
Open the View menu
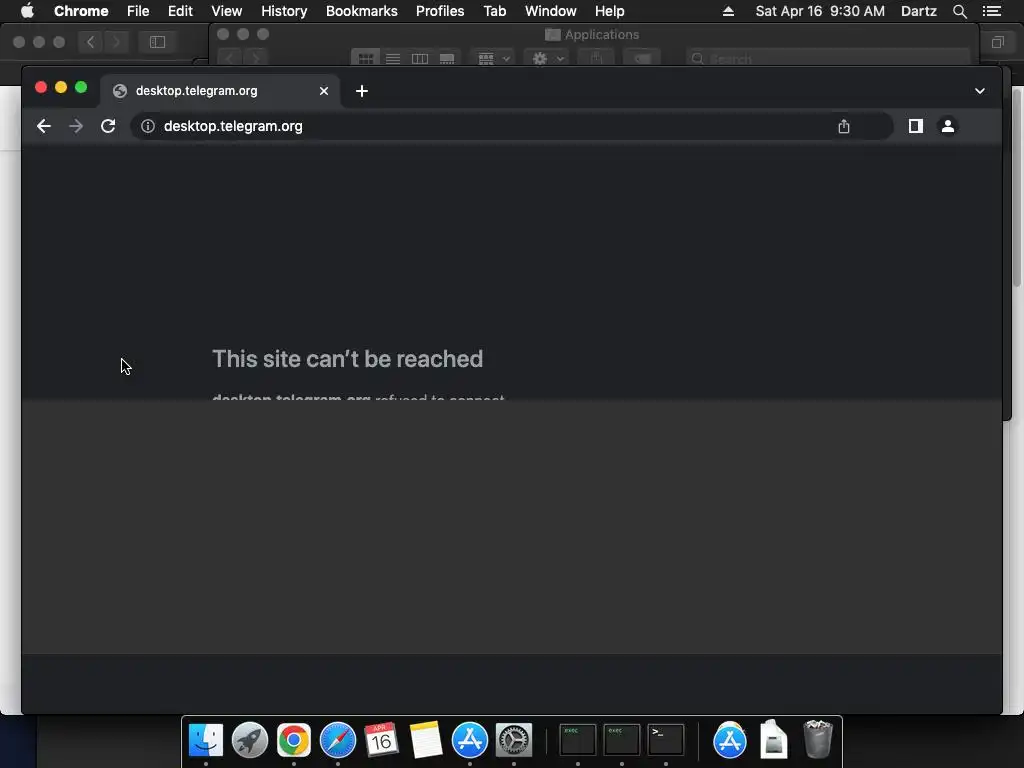(227, 11)
